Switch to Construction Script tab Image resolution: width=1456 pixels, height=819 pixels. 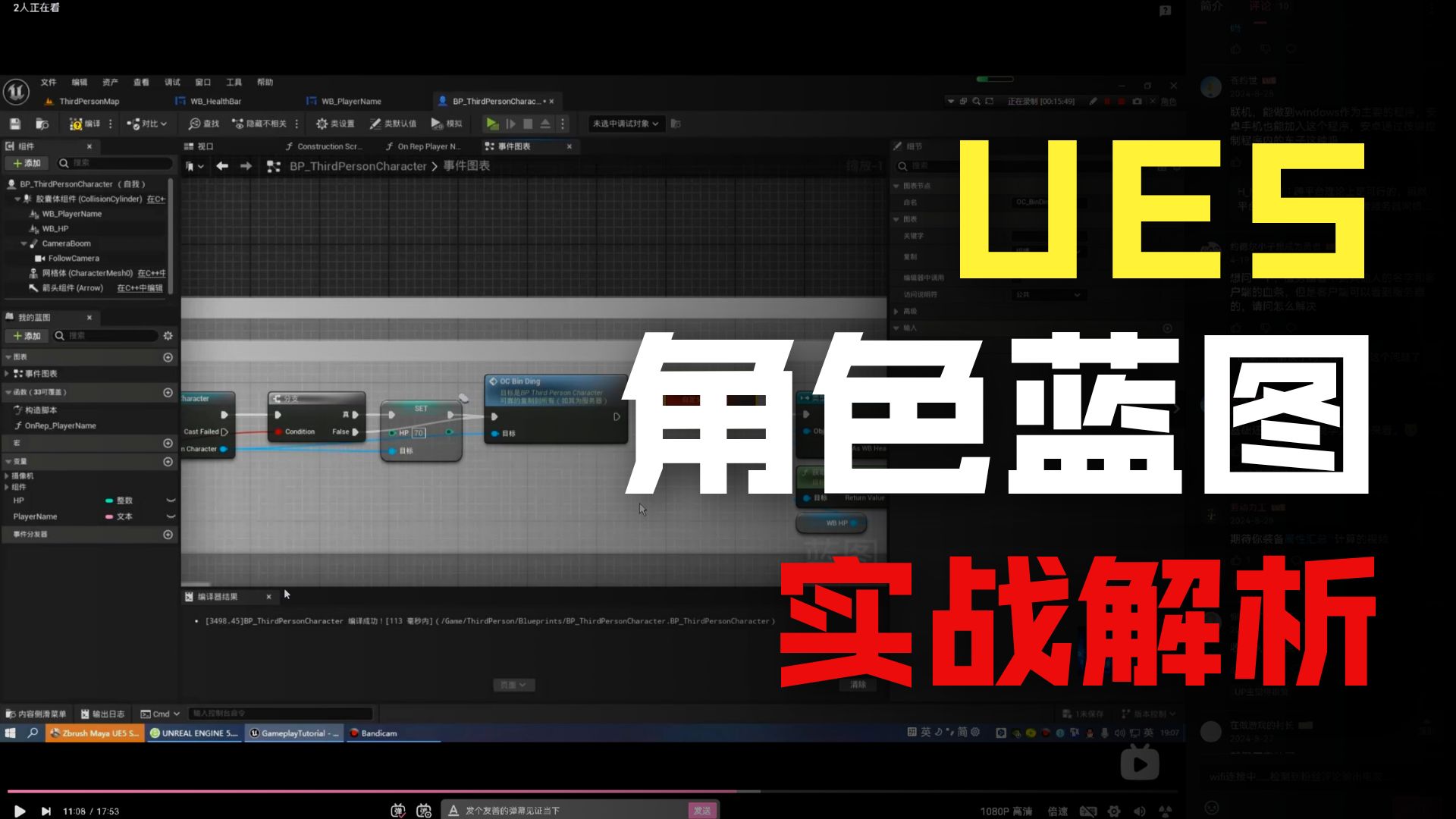324,146
